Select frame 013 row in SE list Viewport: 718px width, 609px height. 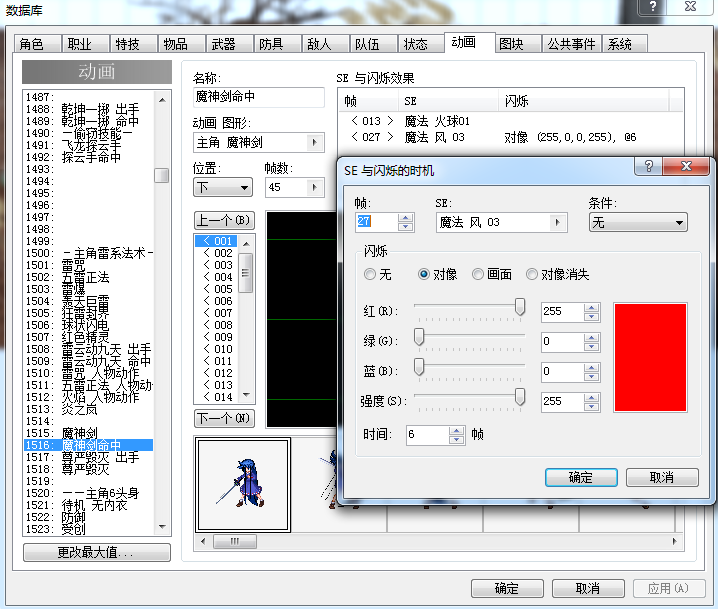tap(511, 121)
